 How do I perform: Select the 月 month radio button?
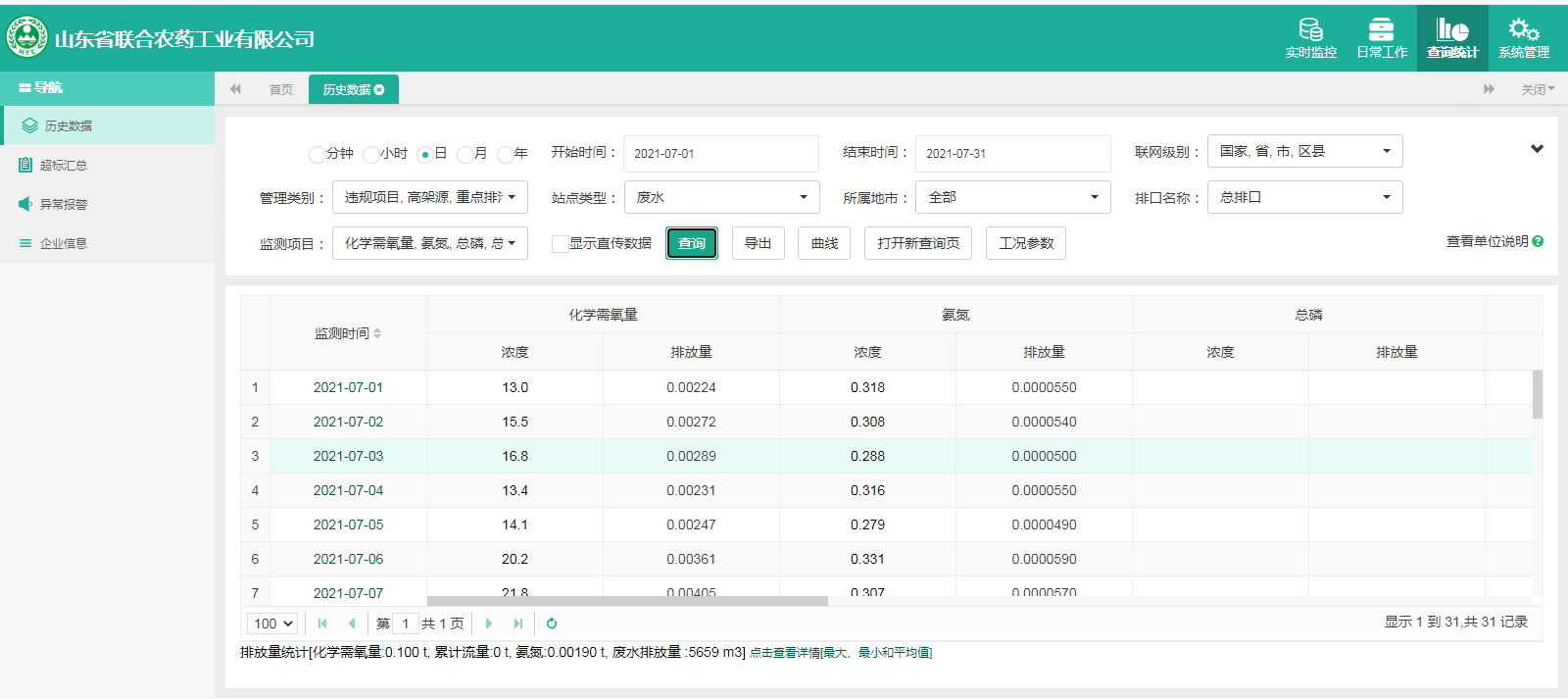click(x=465, y=154)
